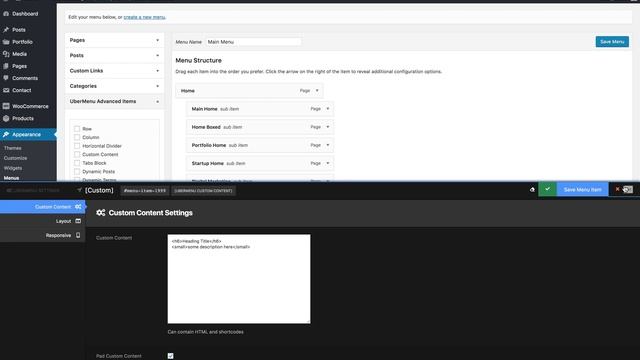Click the Comments menu label in sidebar
This screenshot has width=640, height=360.
25,78
